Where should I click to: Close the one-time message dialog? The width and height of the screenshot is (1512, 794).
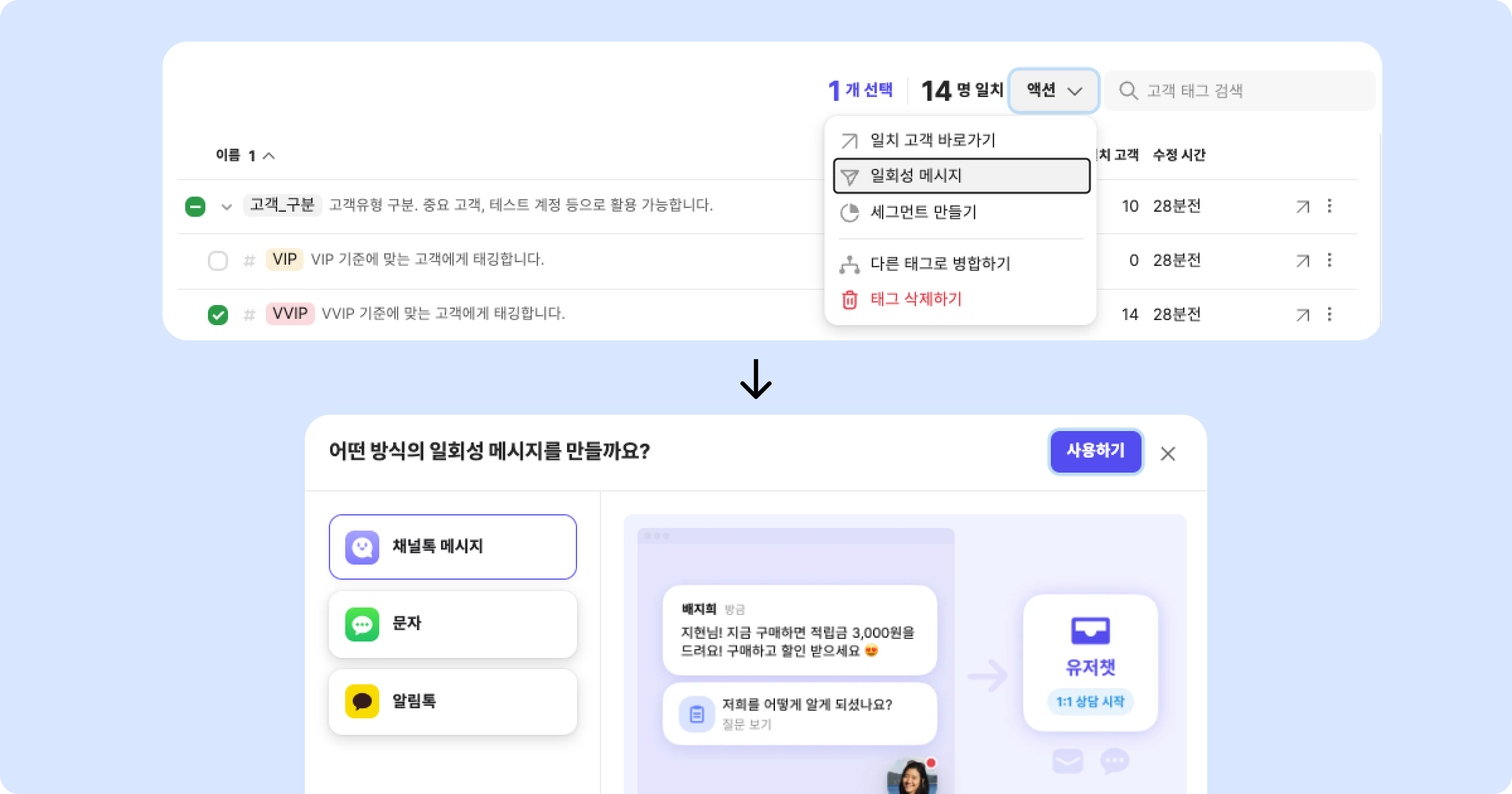(1167, 454)
